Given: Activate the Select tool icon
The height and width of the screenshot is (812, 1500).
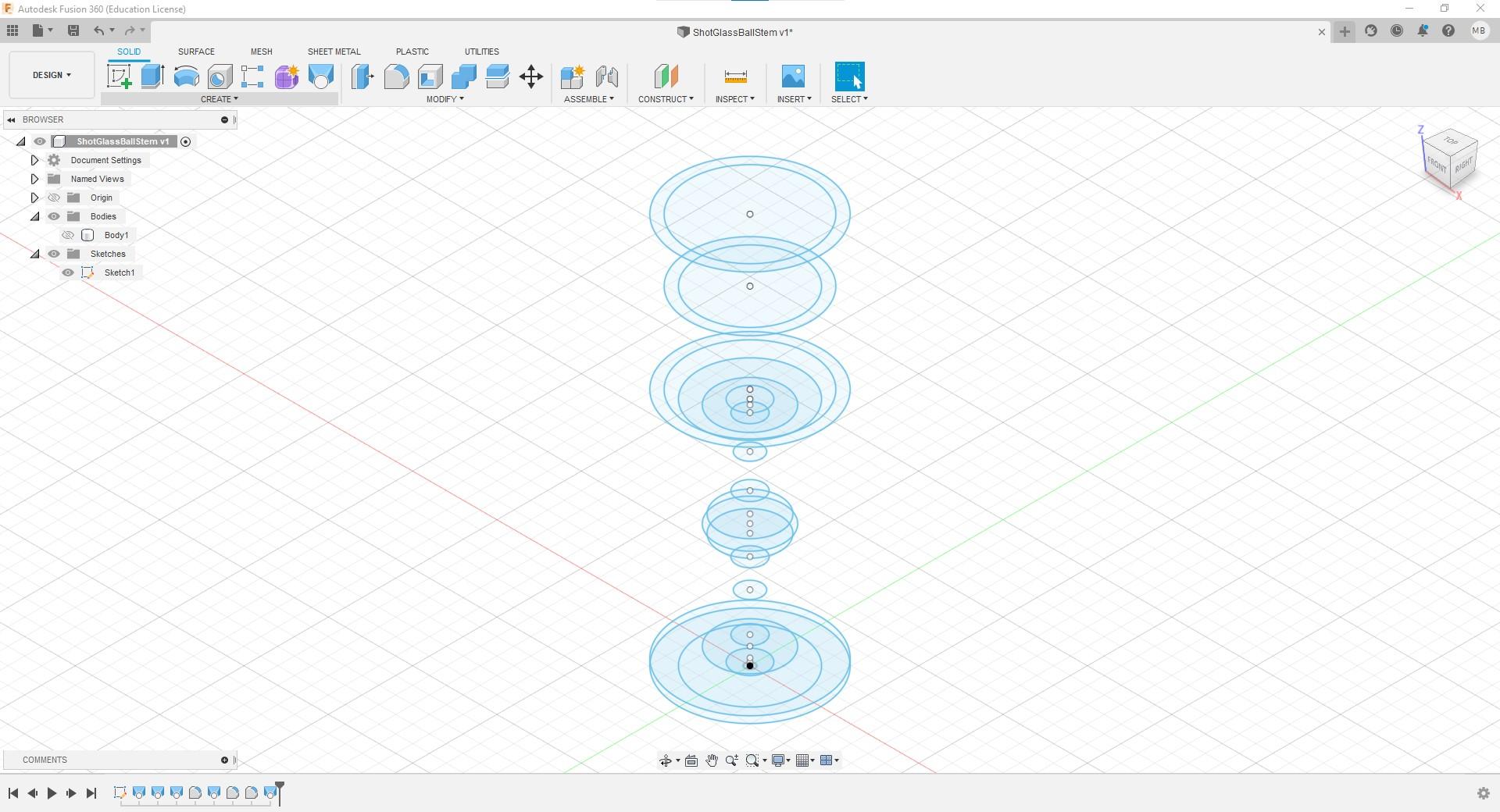Looking at the screenshot, I should tap(849, 77).
